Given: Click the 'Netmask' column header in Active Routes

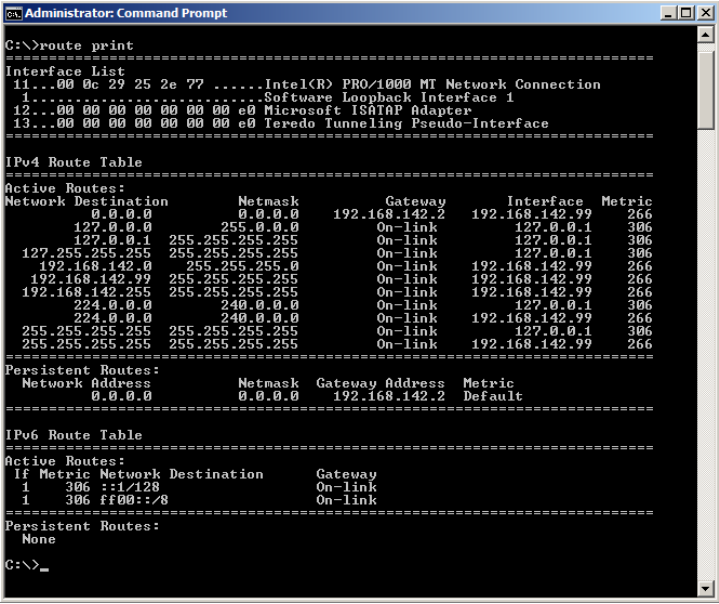Looking at the screenshot, I should point(269,201).
